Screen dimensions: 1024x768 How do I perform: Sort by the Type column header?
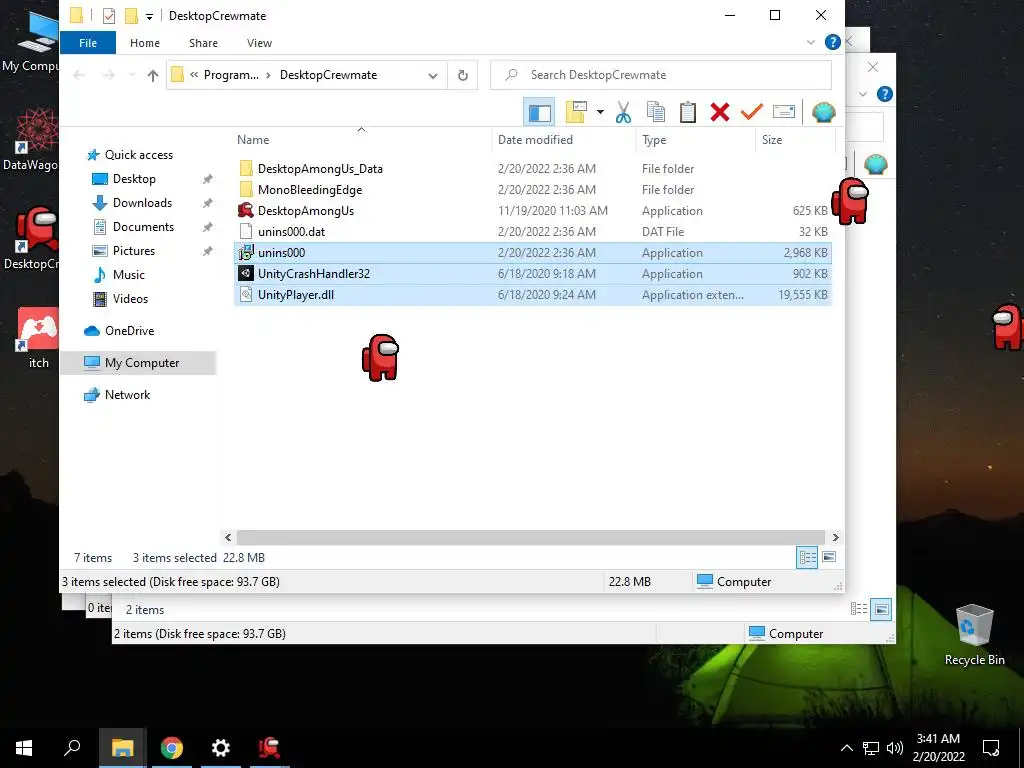click(695, 140)
